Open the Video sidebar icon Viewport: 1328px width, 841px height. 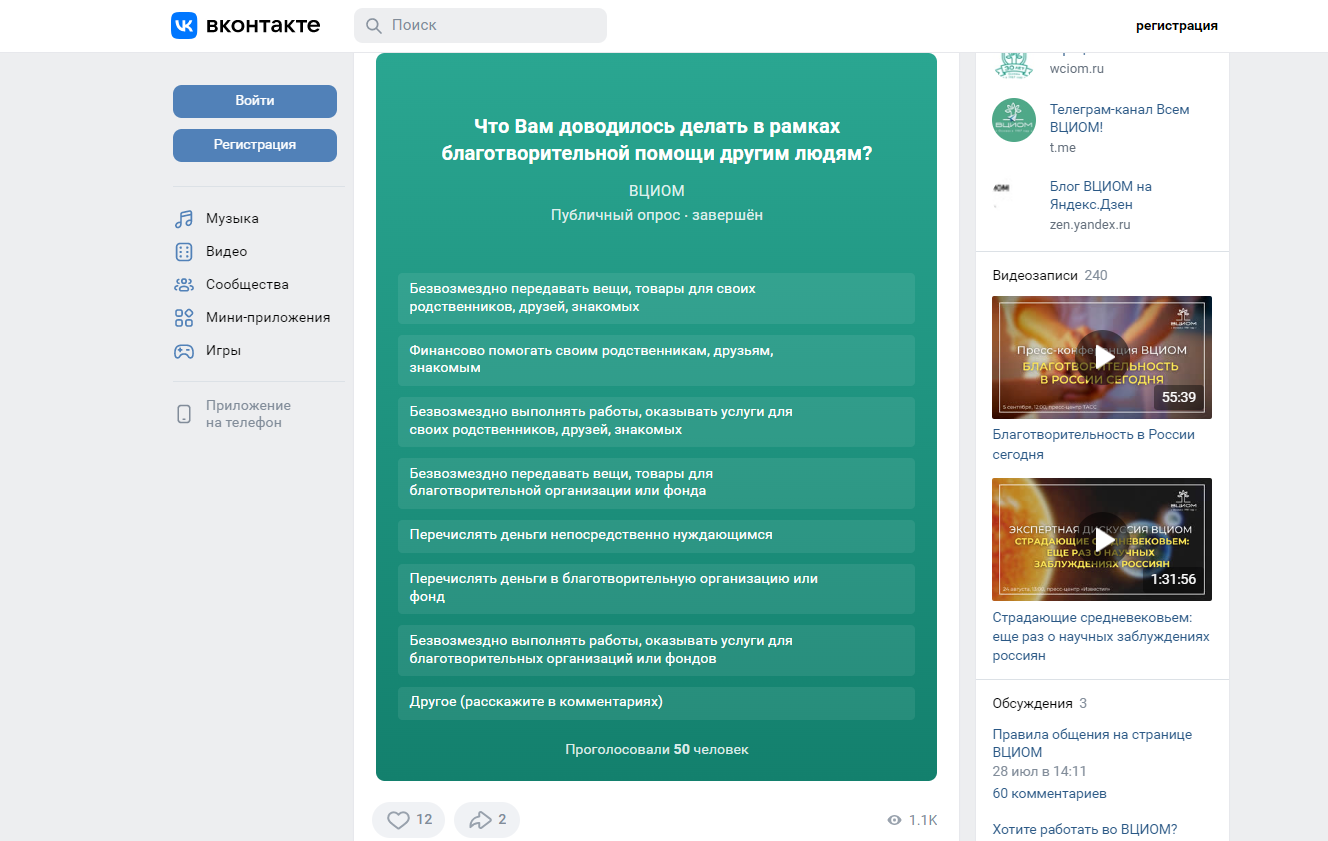[x=184, y=252]
